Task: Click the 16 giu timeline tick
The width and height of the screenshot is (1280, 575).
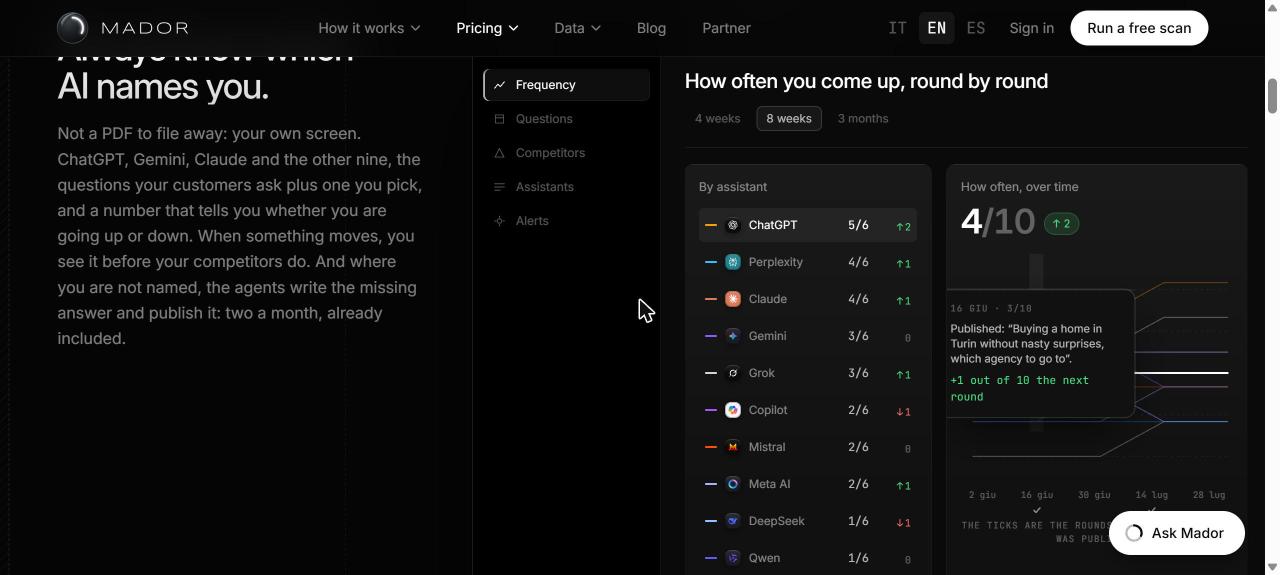Action: click(x=1037, y=510)
